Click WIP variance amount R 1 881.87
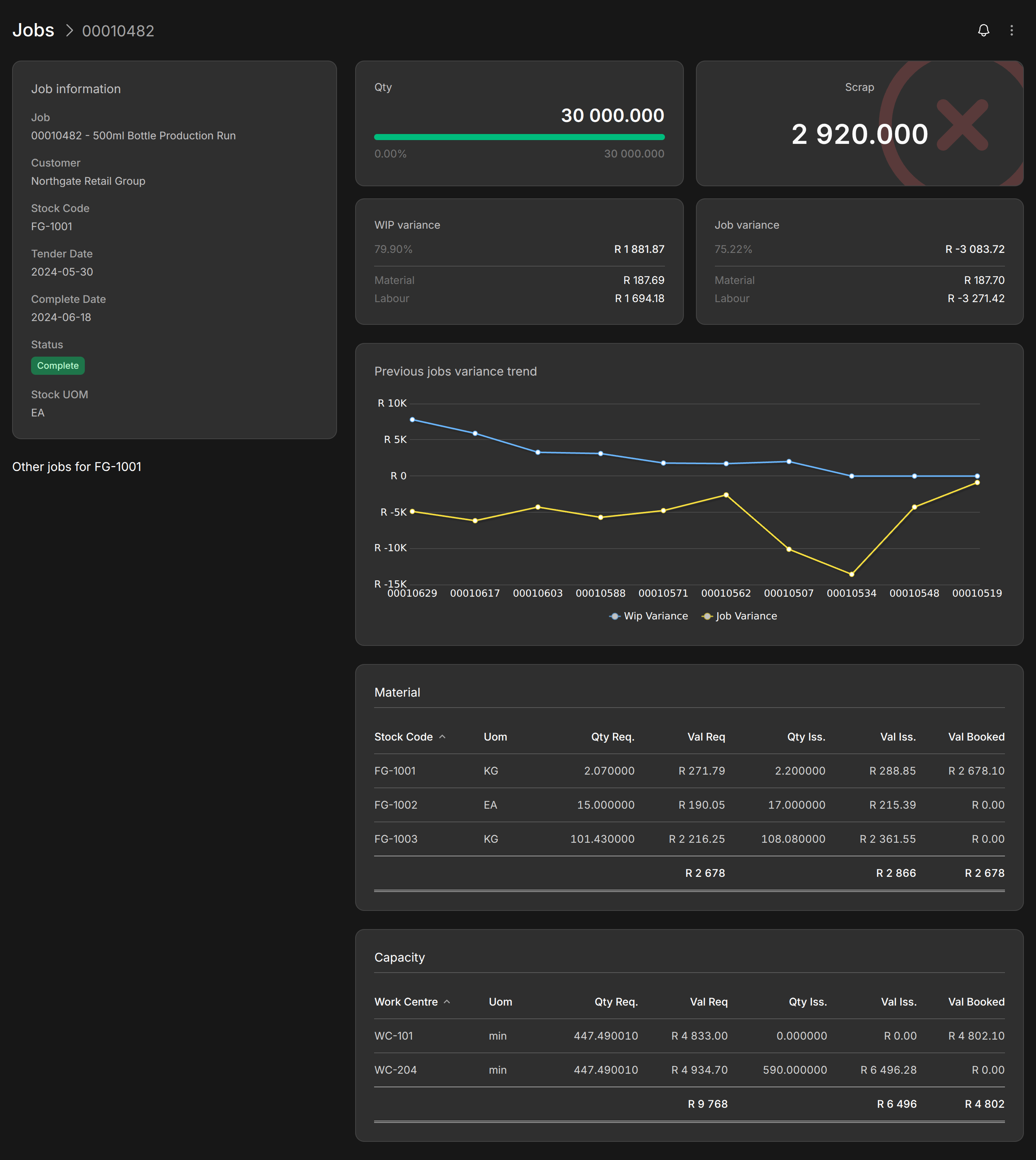The image size is (1036, 1160). tap(639, 249)
